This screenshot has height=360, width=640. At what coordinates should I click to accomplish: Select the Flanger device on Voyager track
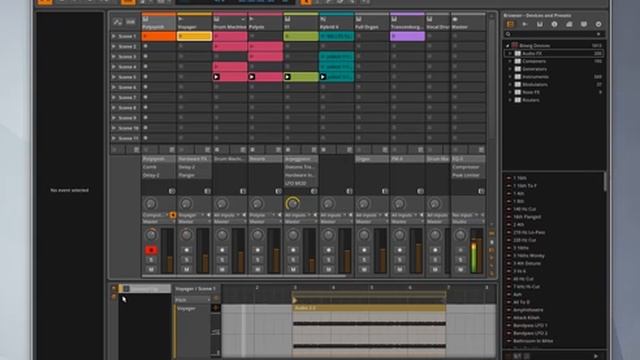194,175
